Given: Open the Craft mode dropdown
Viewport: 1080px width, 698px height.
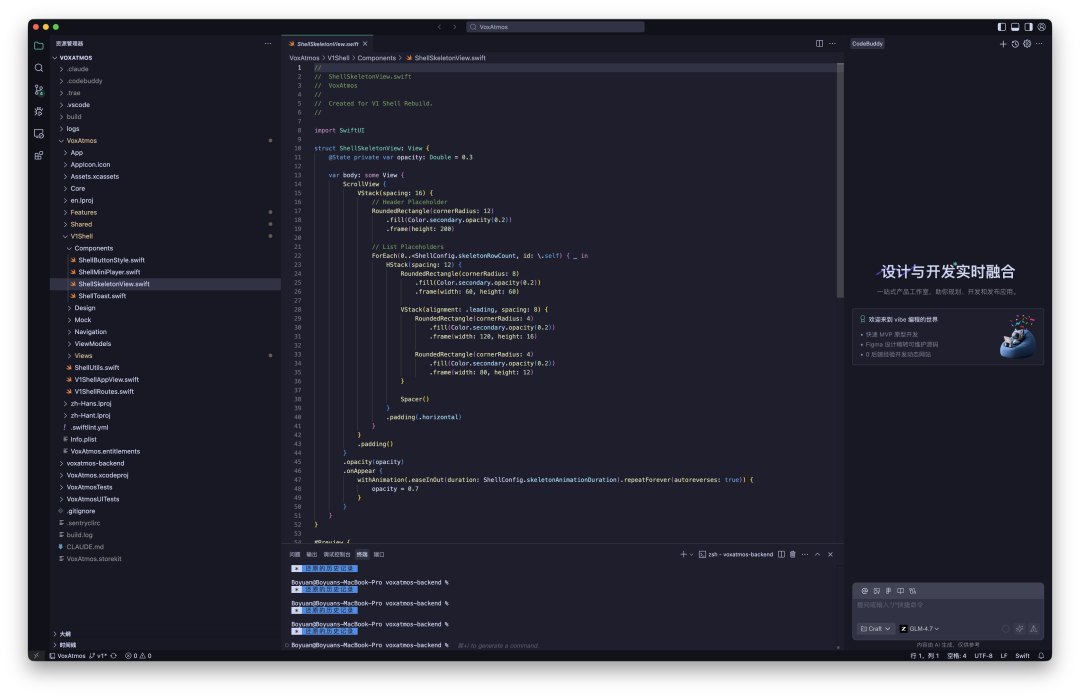Looking at the screenshot, I should coord(875,629).
